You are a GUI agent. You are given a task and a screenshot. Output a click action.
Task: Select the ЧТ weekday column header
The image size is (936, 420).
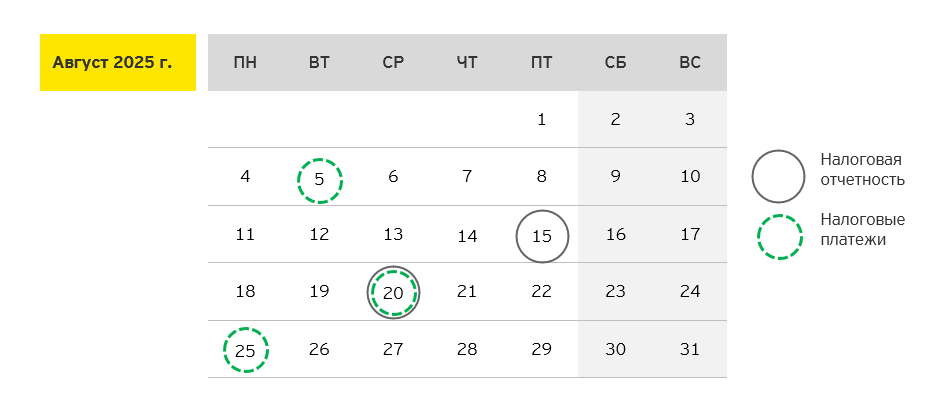pos(467,63)
